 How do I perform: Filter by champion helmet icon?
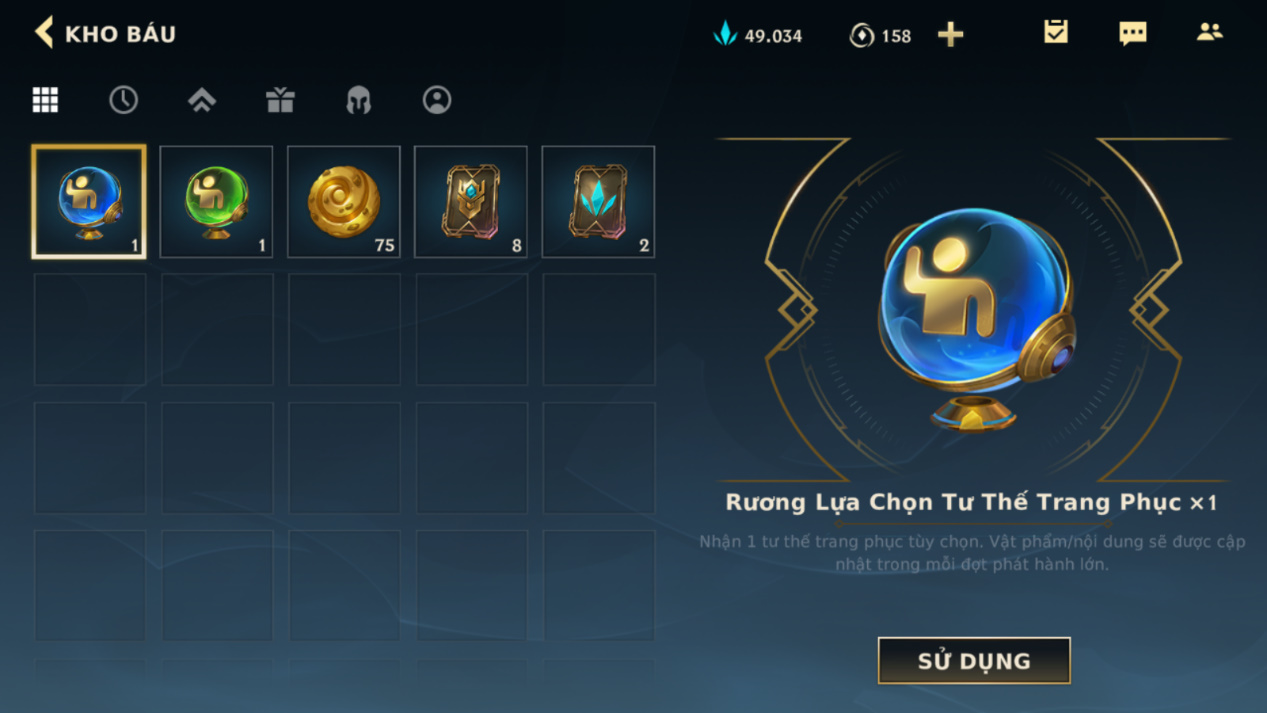358,100
